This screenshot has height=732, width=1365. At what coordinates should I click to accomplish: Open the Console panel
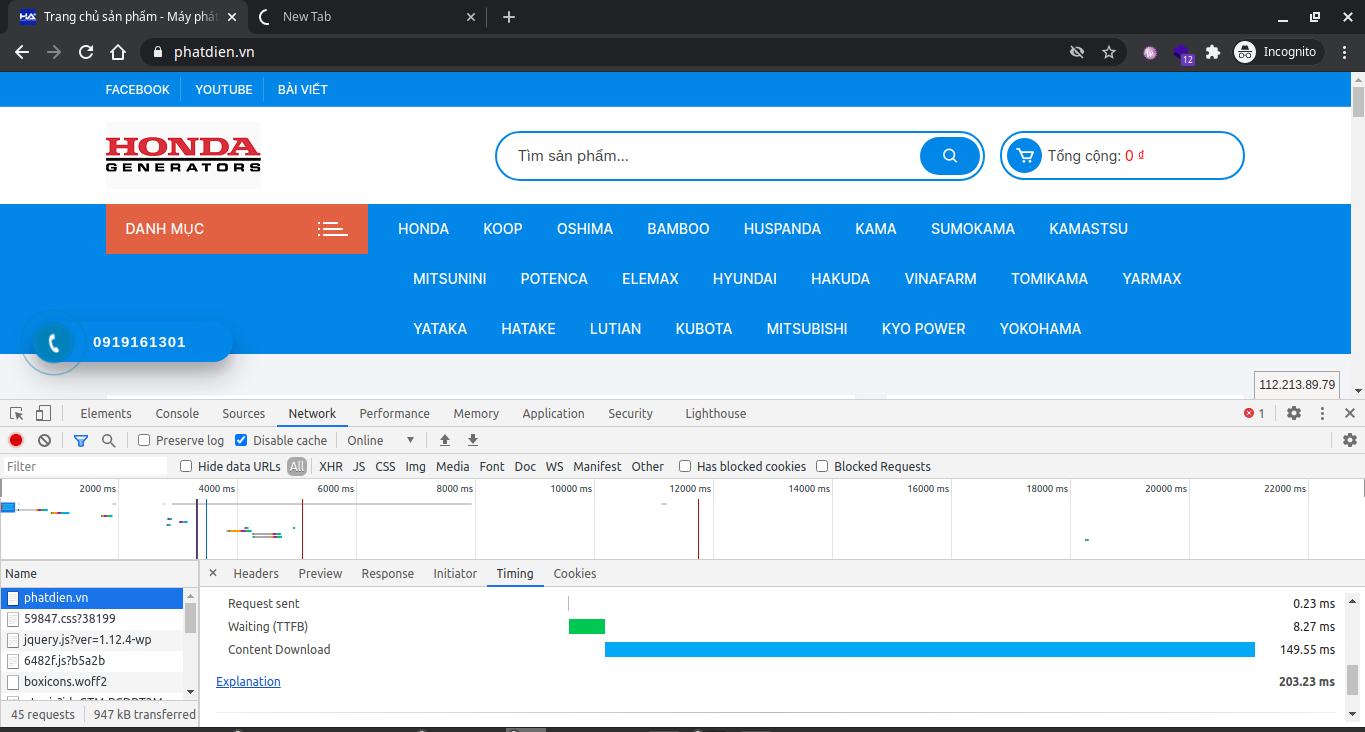click(x=177, y=413)
